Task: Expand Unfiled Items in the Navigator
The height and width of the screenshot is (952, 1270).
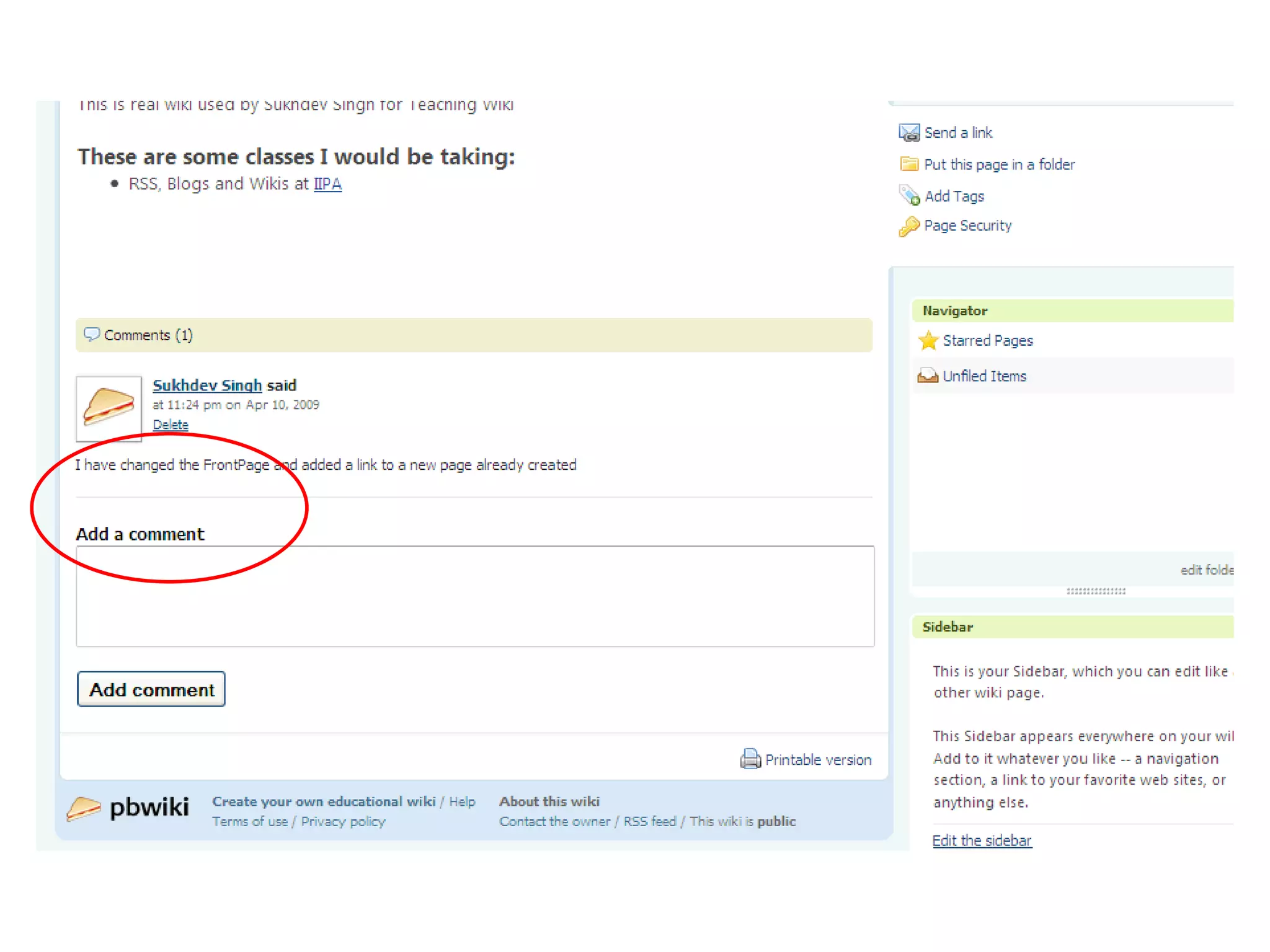Action: tap(984, 376)
